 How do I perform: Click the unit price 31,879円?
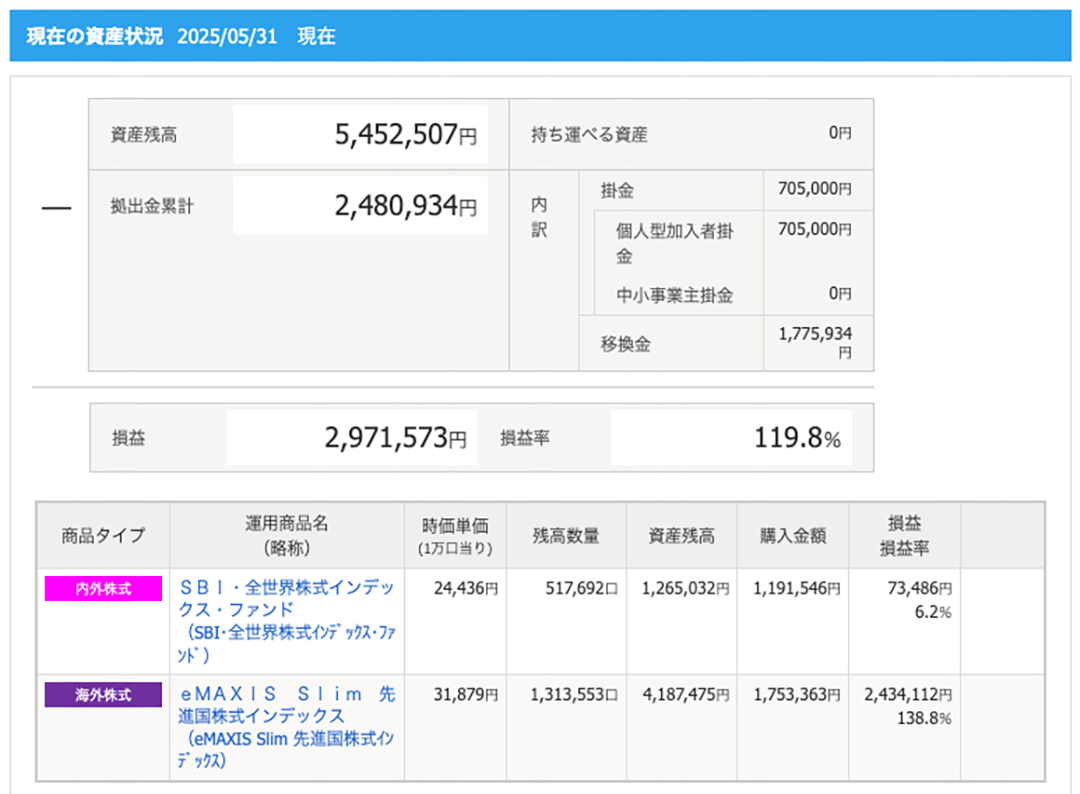466,695
